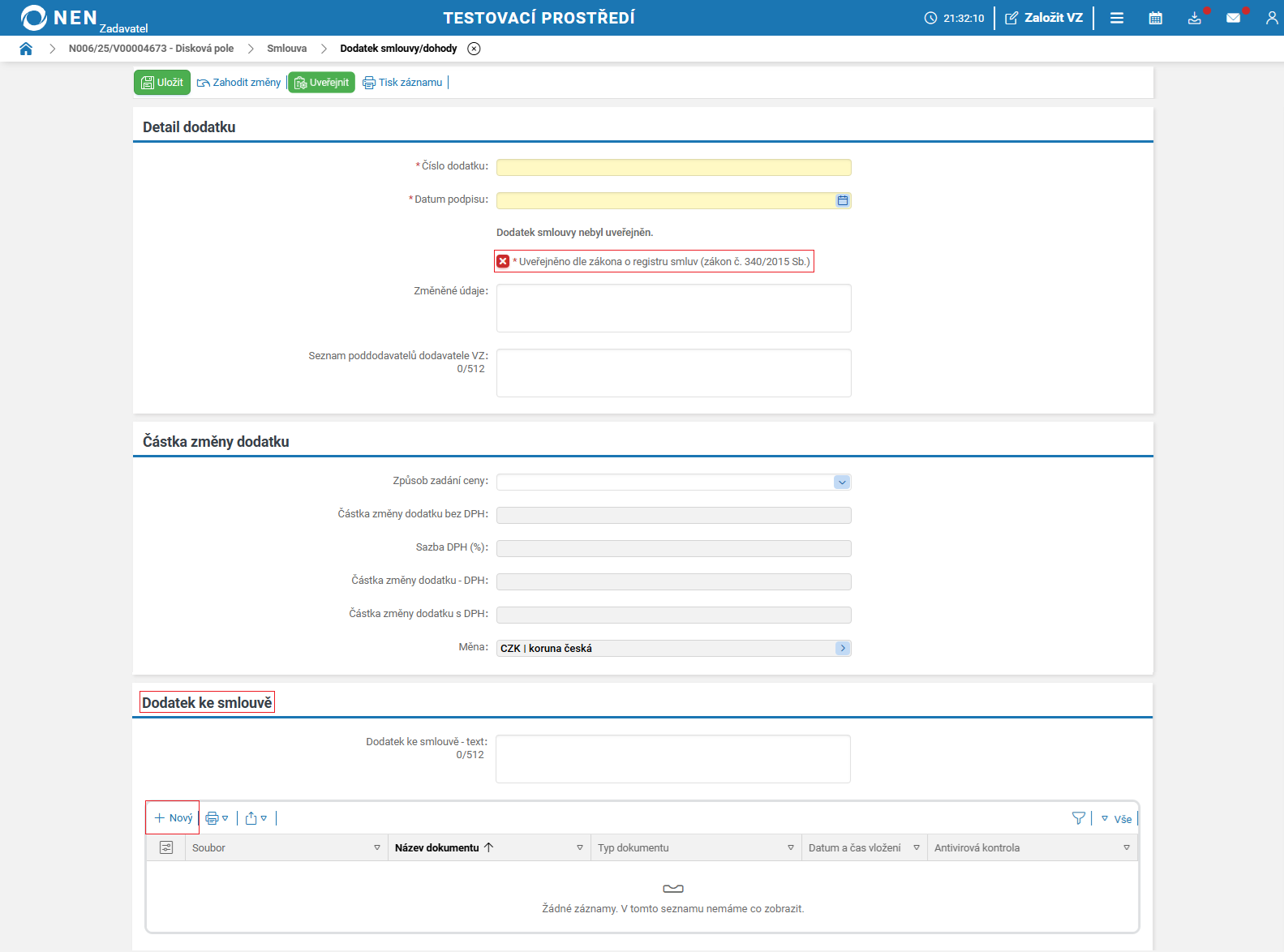Screen dimensions: 1284x952
Task: Click Částka změny dodatku - DPH field
Action: click(674, 581)
